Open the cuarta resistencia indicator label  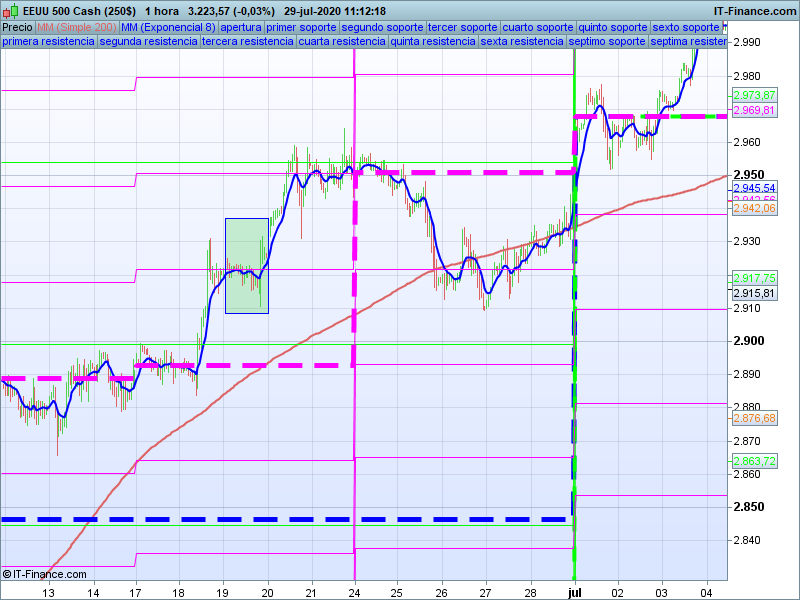(342, 41)
